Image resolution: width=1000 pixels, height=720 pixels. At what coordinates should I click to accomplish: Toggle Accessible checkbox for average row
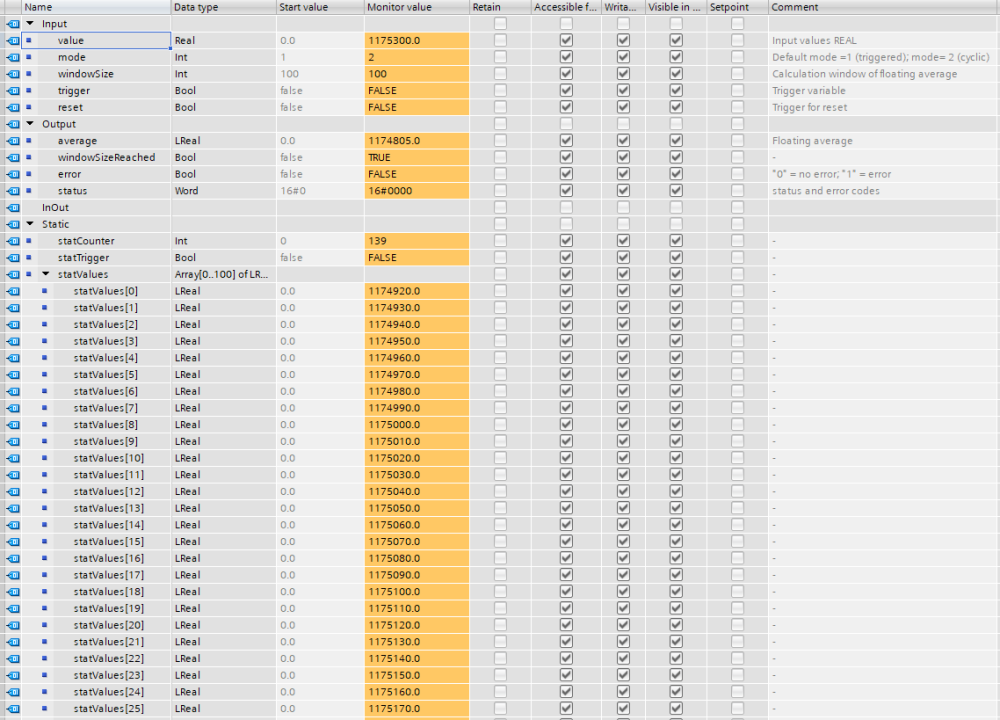[x=566, y=140]
